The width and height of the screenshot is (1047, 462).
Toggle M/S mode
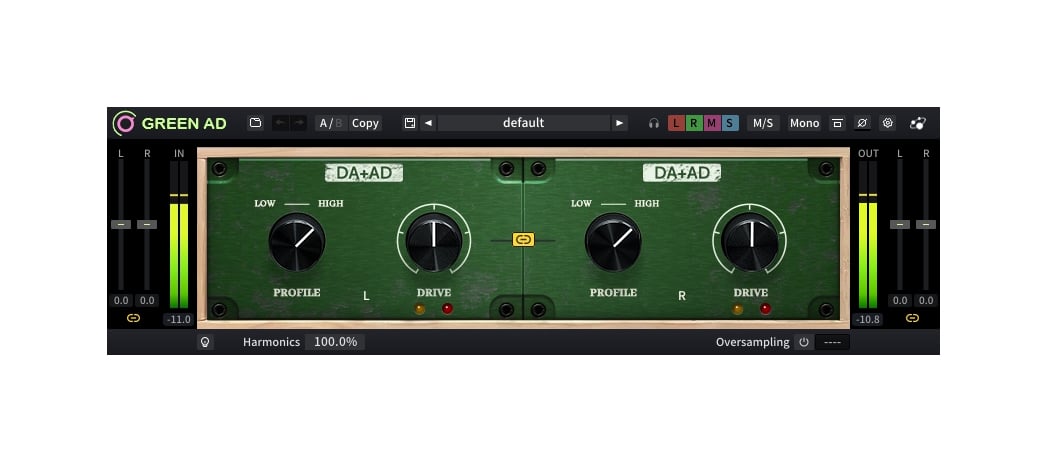tap(763, 123)
